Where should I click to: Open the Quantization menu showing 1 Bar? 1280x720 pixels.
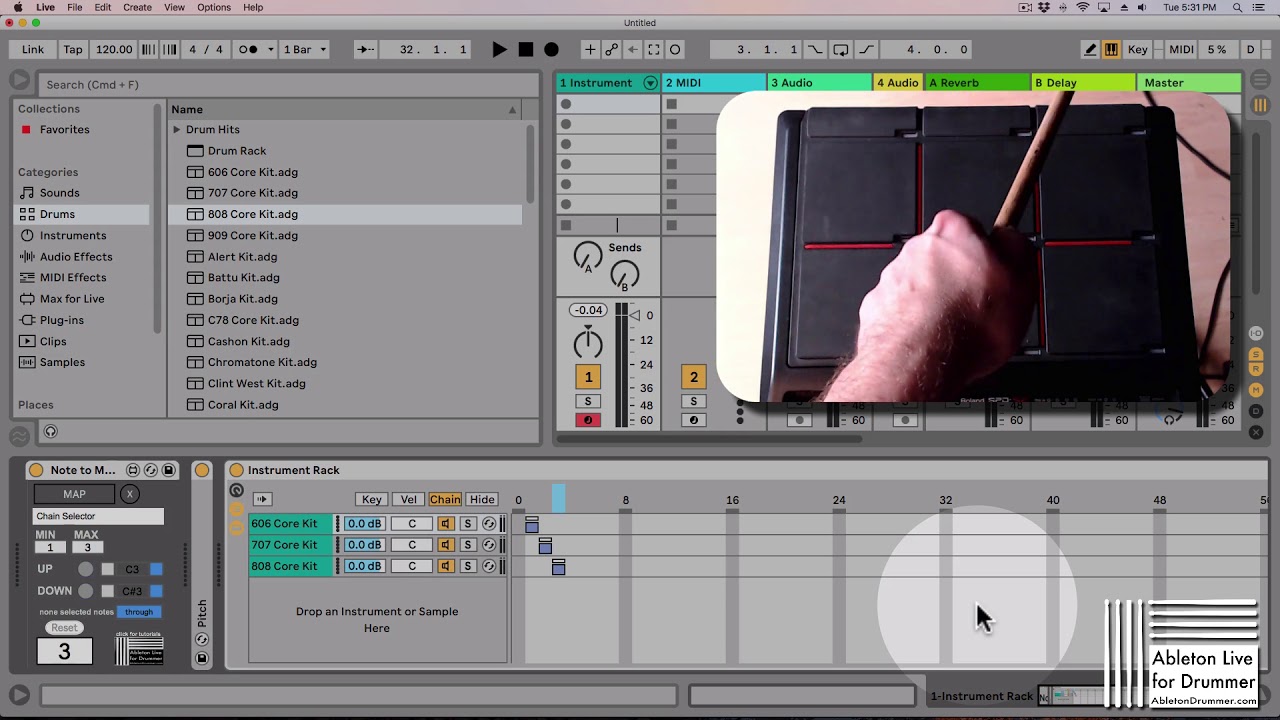(x=304, y=49)
